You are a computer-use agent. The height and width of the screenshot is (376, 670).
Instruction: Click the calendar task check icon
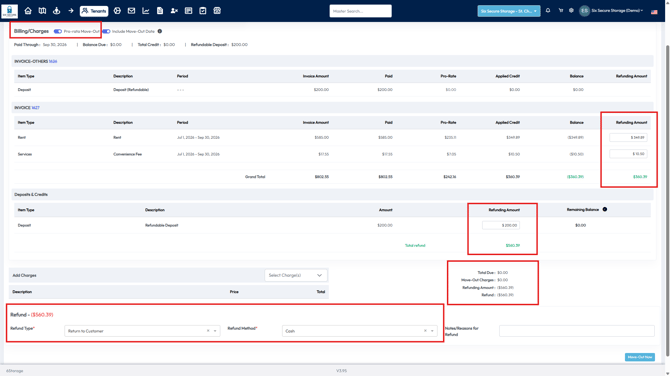[203, 11]
